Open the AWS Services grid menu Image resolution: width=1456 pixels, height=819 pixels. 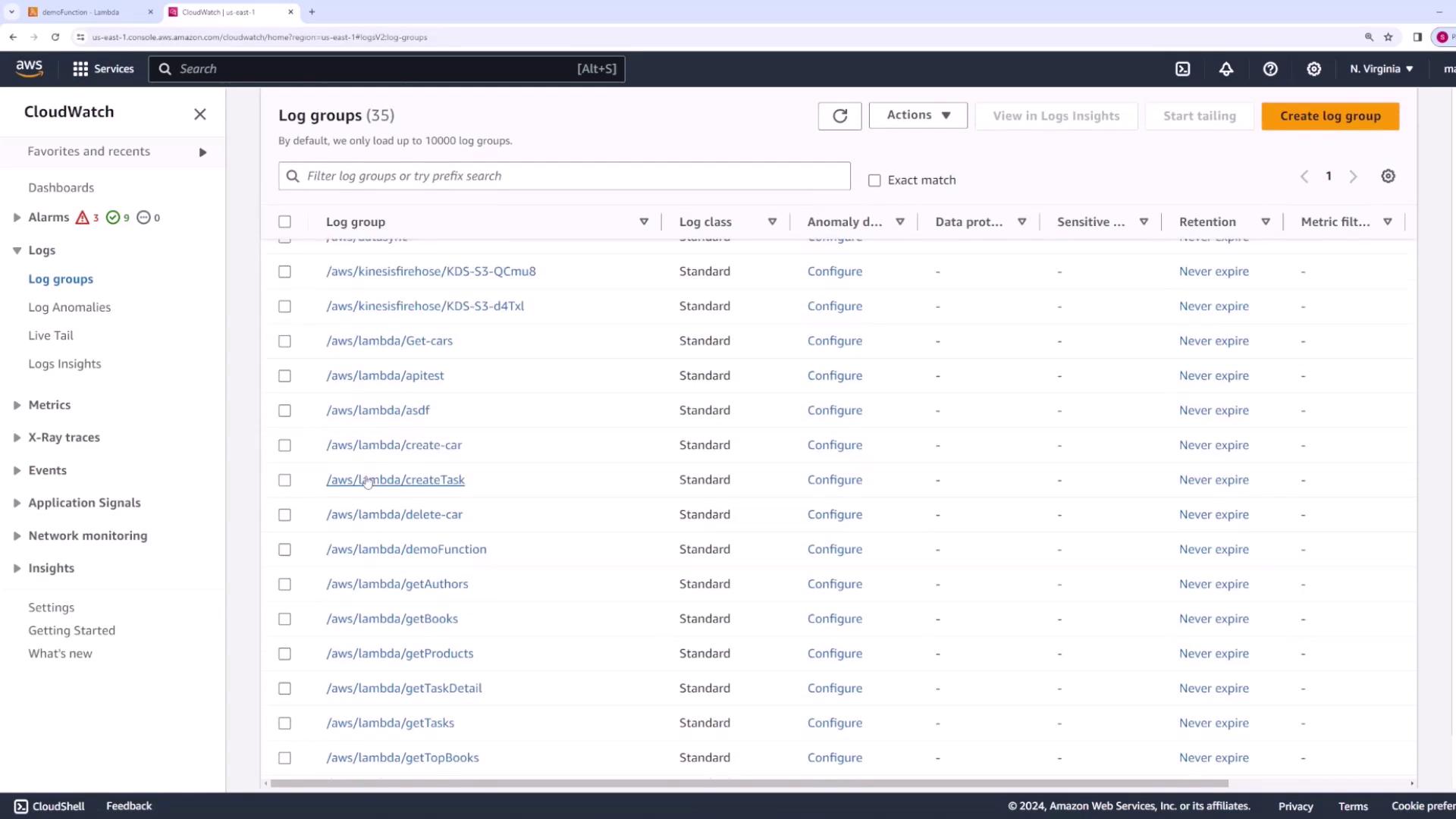point(80,69)
